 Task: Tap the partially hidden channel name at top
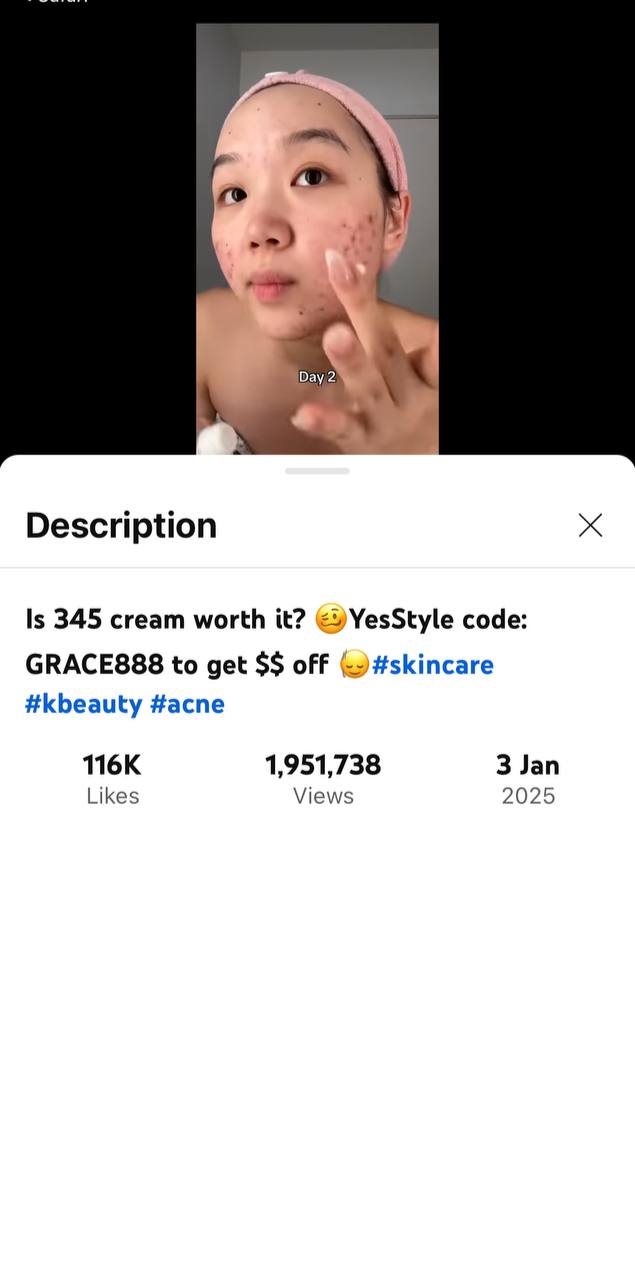[x=57, y=2]
